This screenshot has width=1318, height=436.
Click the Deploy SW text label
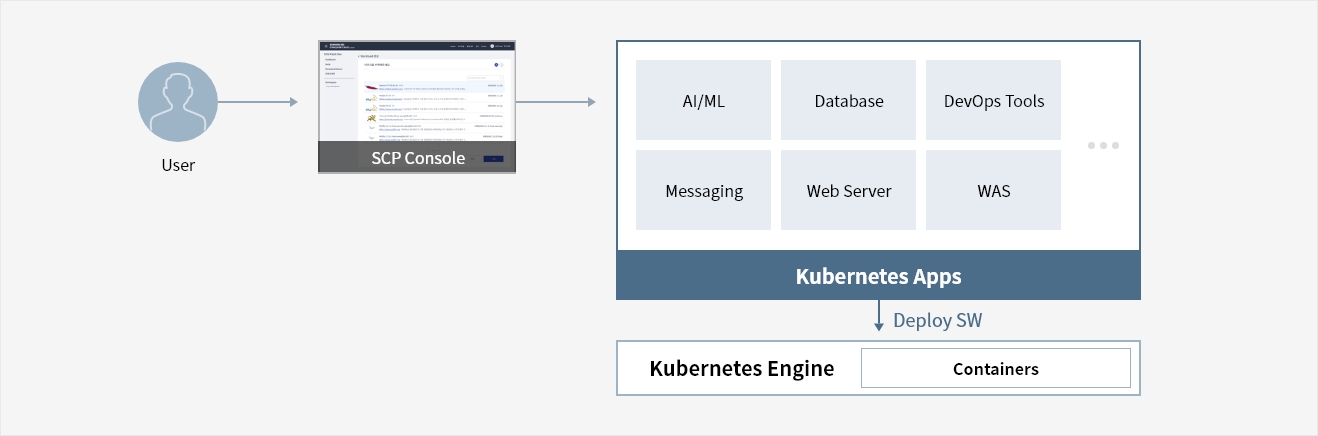[x=938, y=320]
